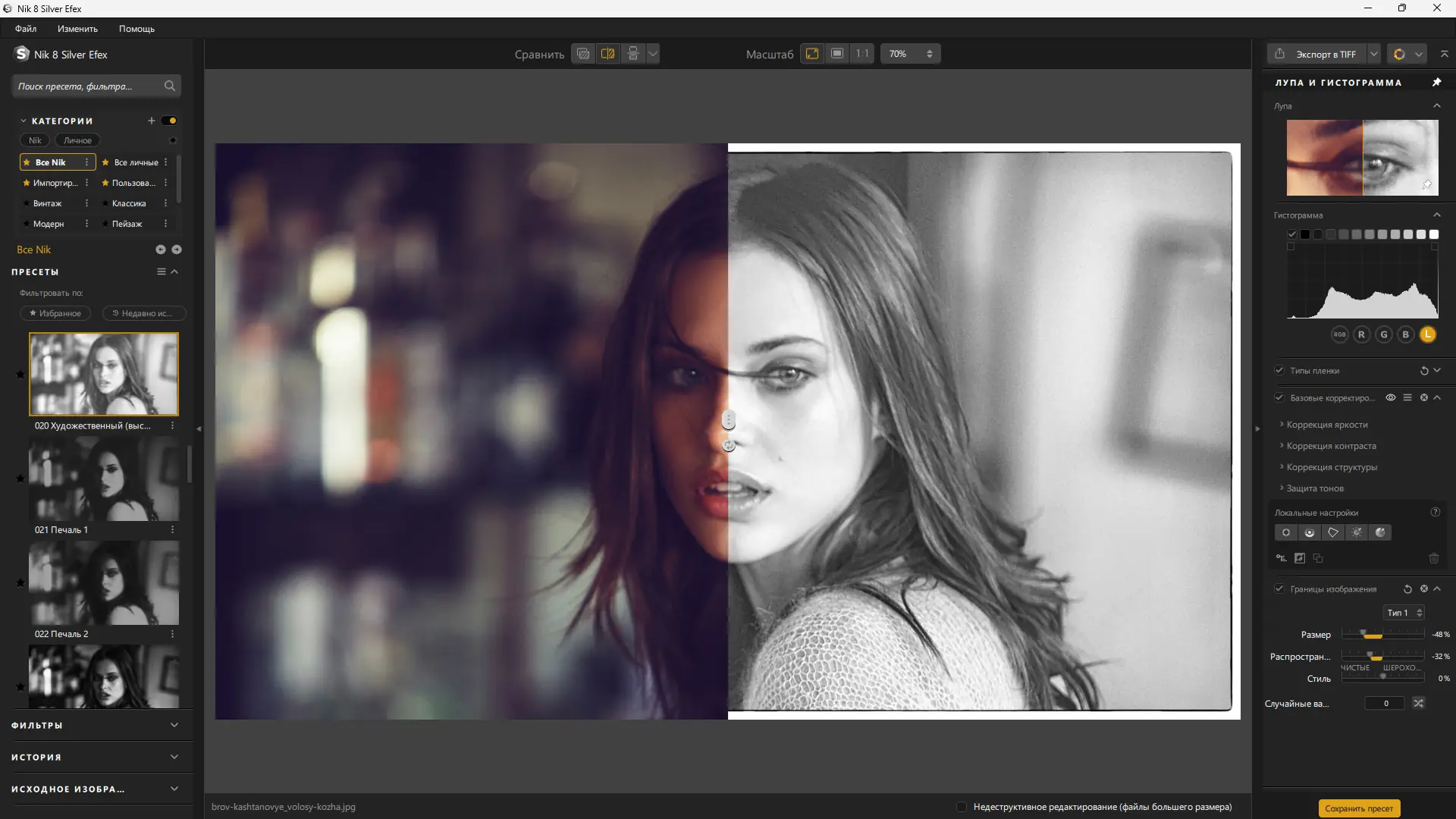Open the Помощь menu
The height and width of the screenshot is (819, 1456).
tap(136, 29)
